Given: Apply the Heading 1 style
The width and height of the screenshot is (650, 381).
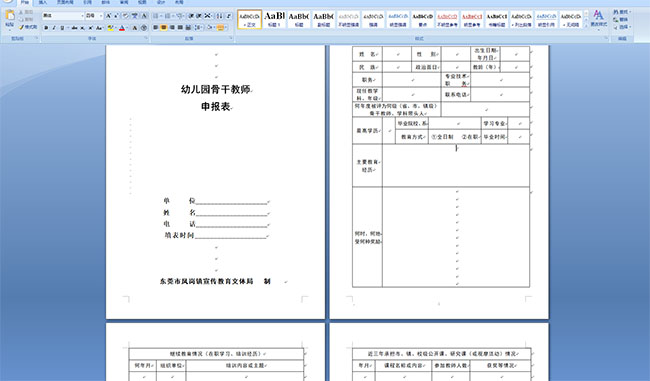Looking at the screenshot, I should (274, 19).
